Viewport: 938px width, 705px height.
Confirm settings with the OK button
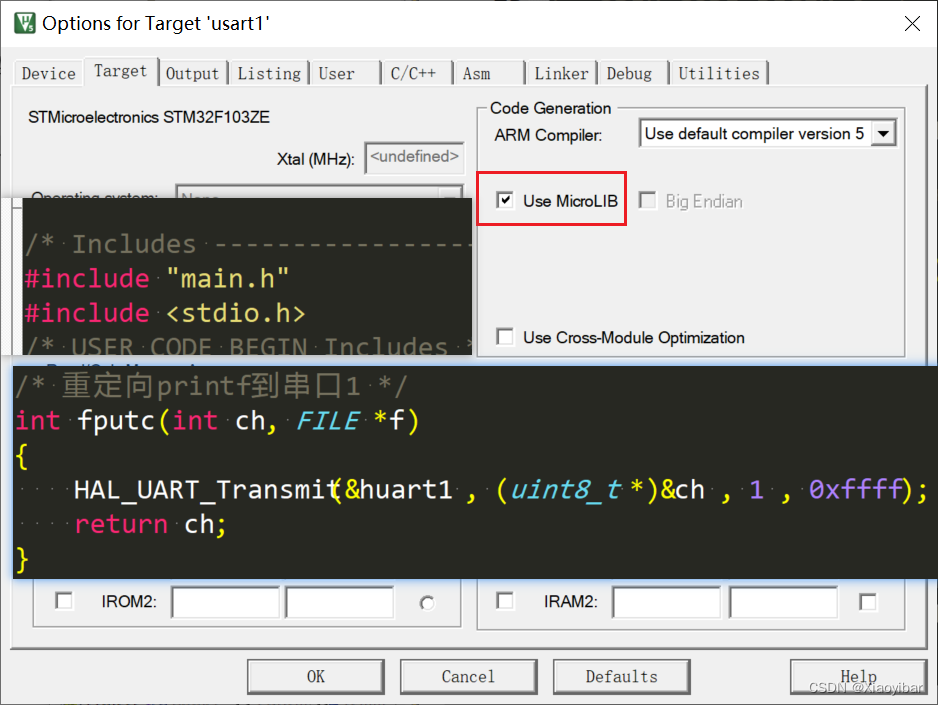[316, 677]
